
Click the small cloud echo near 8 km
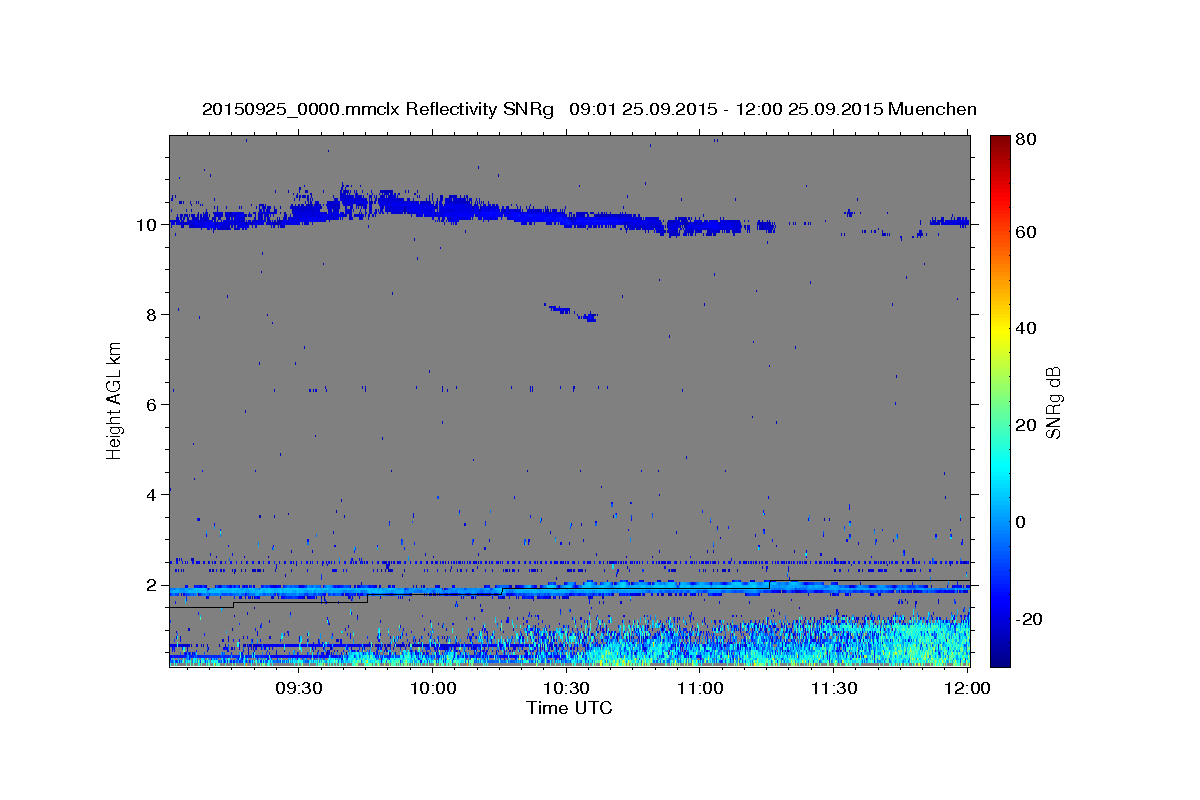pyautogui.click(x=572, y=312)
